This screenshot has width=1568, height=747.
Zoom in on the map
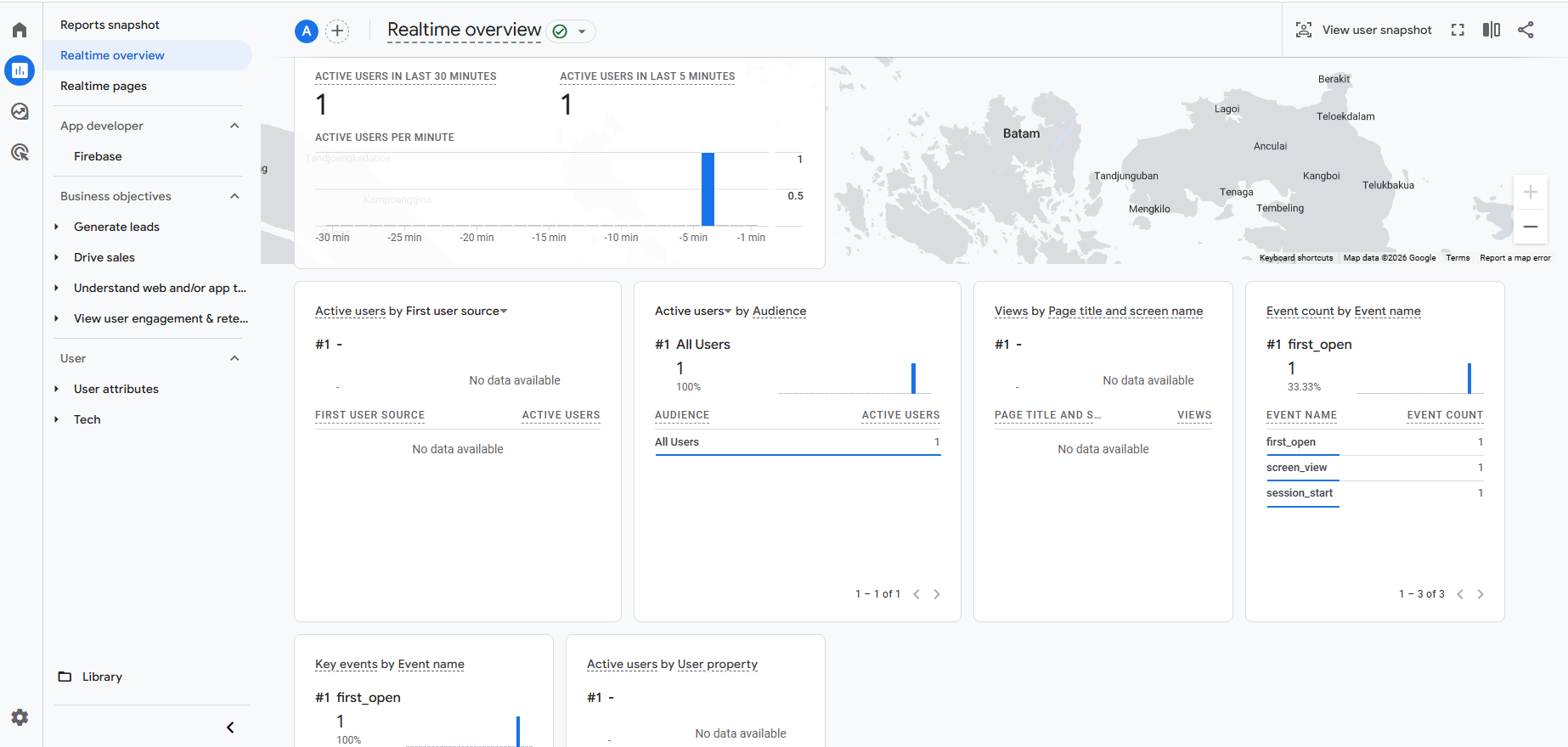click(1530, 192)
